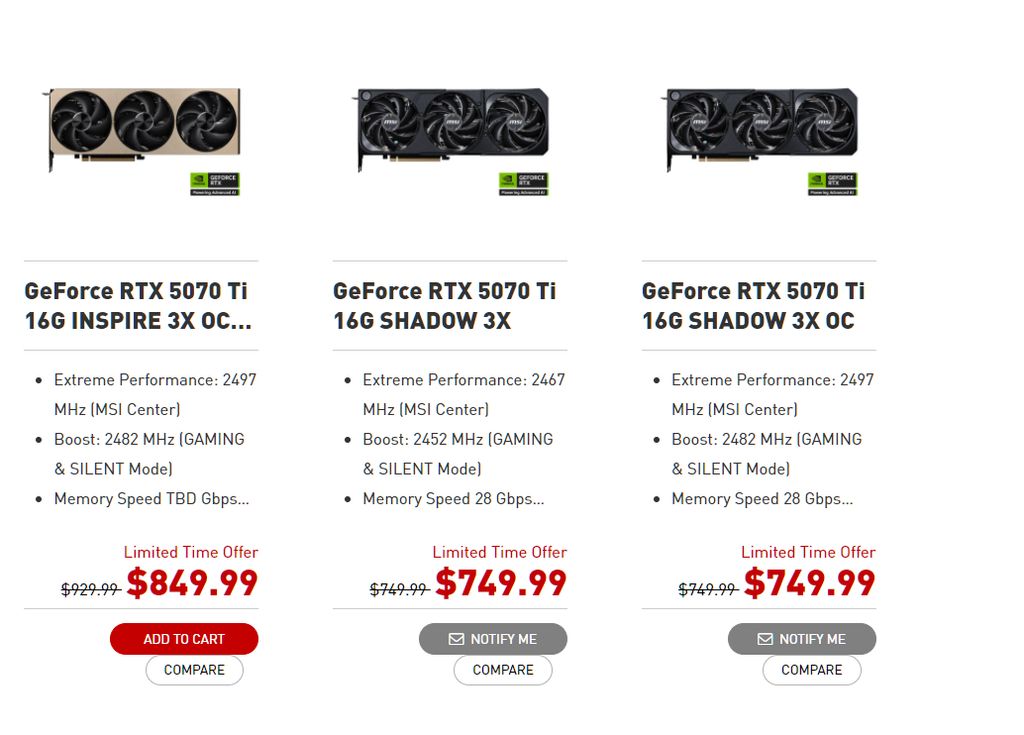Click NOTIFY ME for the SHADOW 3X card

coord(493,639)
